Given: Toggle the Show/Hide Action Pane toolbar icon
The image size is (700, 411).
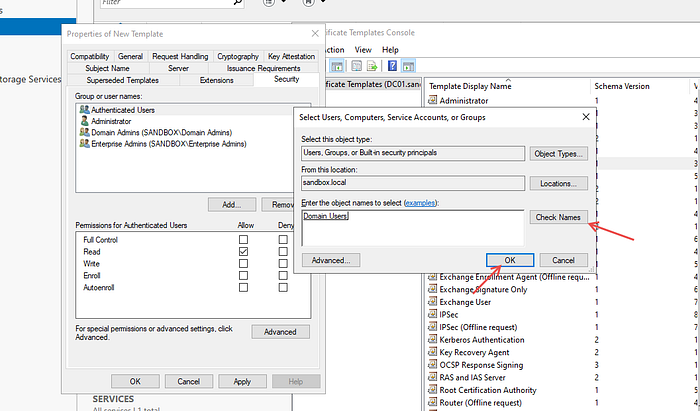Looking at the screenshot, I should pyautogui.click(x=408, y=66).
